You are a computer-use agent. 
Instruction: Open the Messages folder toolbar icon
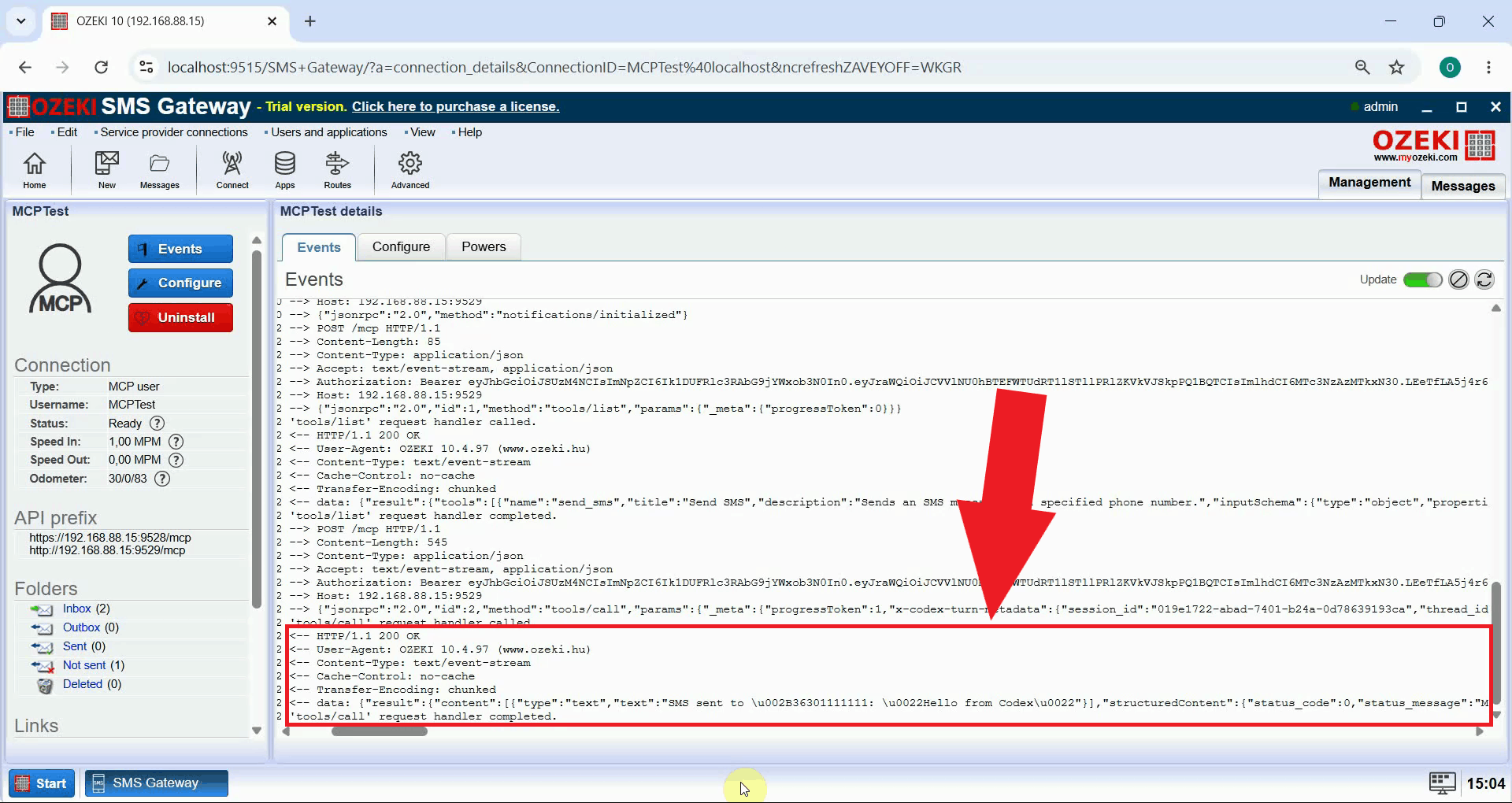(159, 170)
